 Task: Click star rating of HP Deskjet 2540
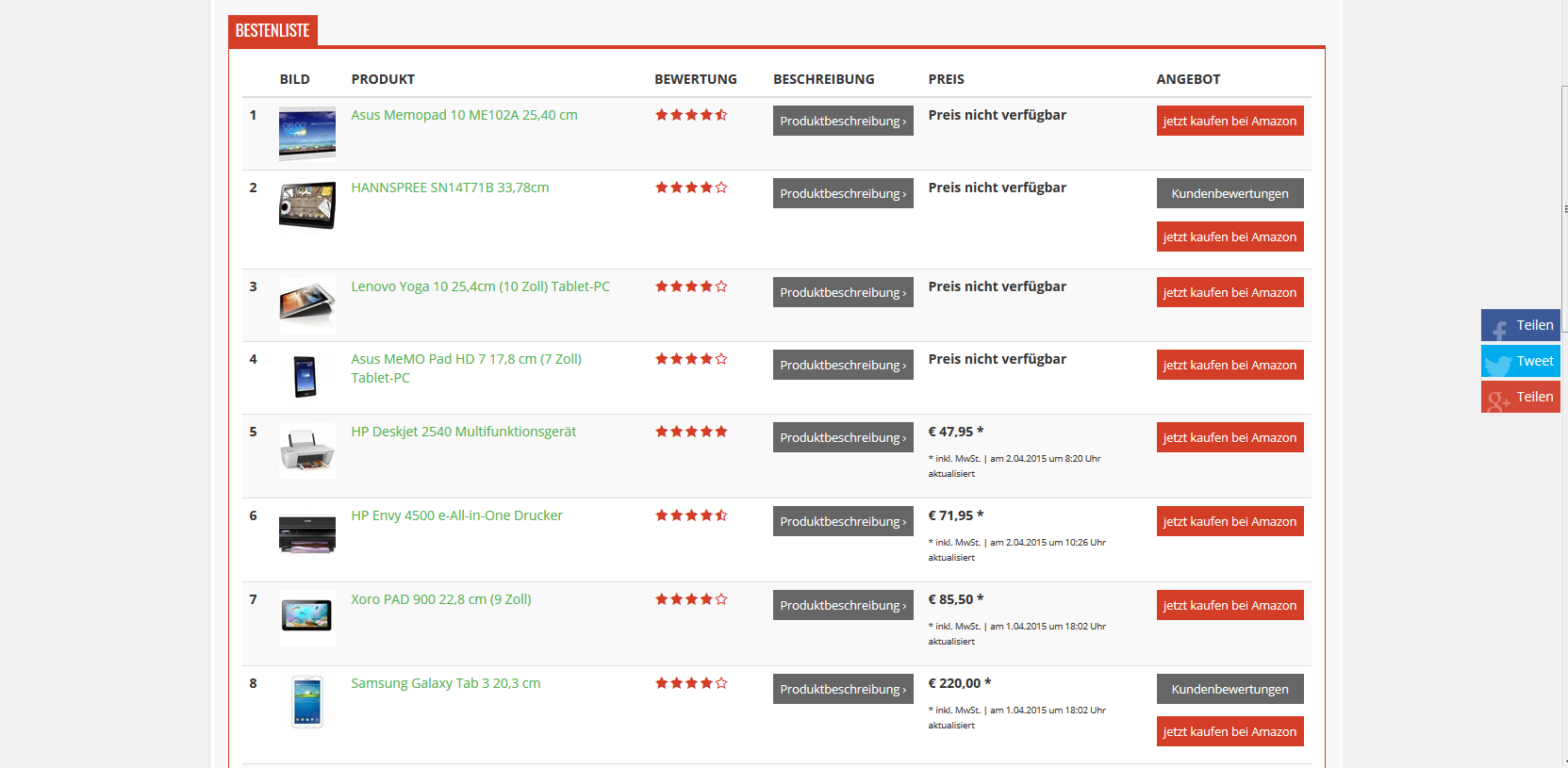(x=691, y=432)
